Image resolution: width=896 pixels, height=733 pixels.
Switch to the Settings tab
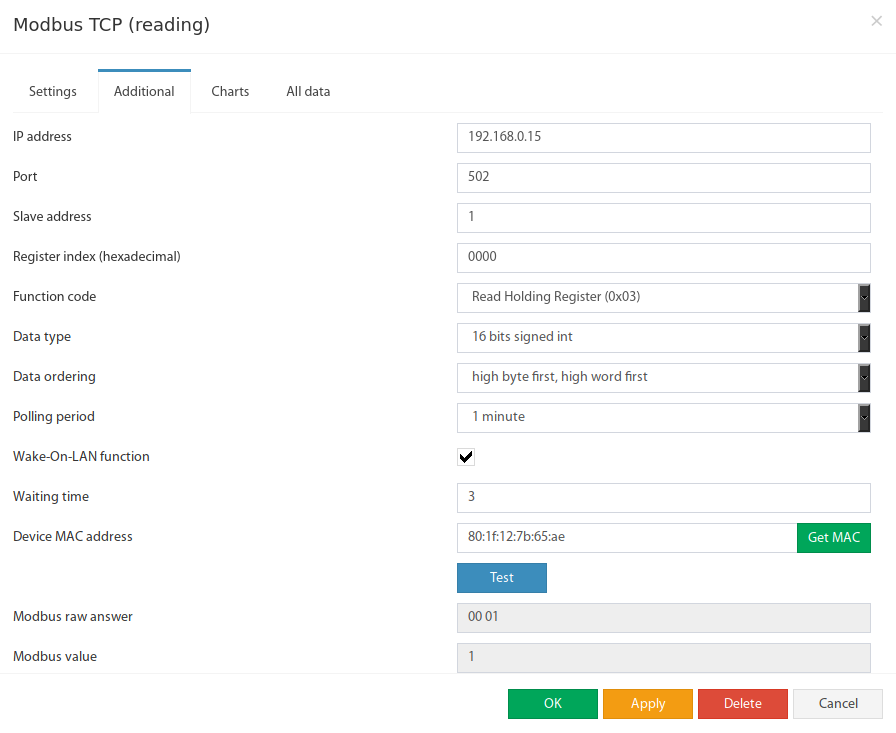pos(53,91)
